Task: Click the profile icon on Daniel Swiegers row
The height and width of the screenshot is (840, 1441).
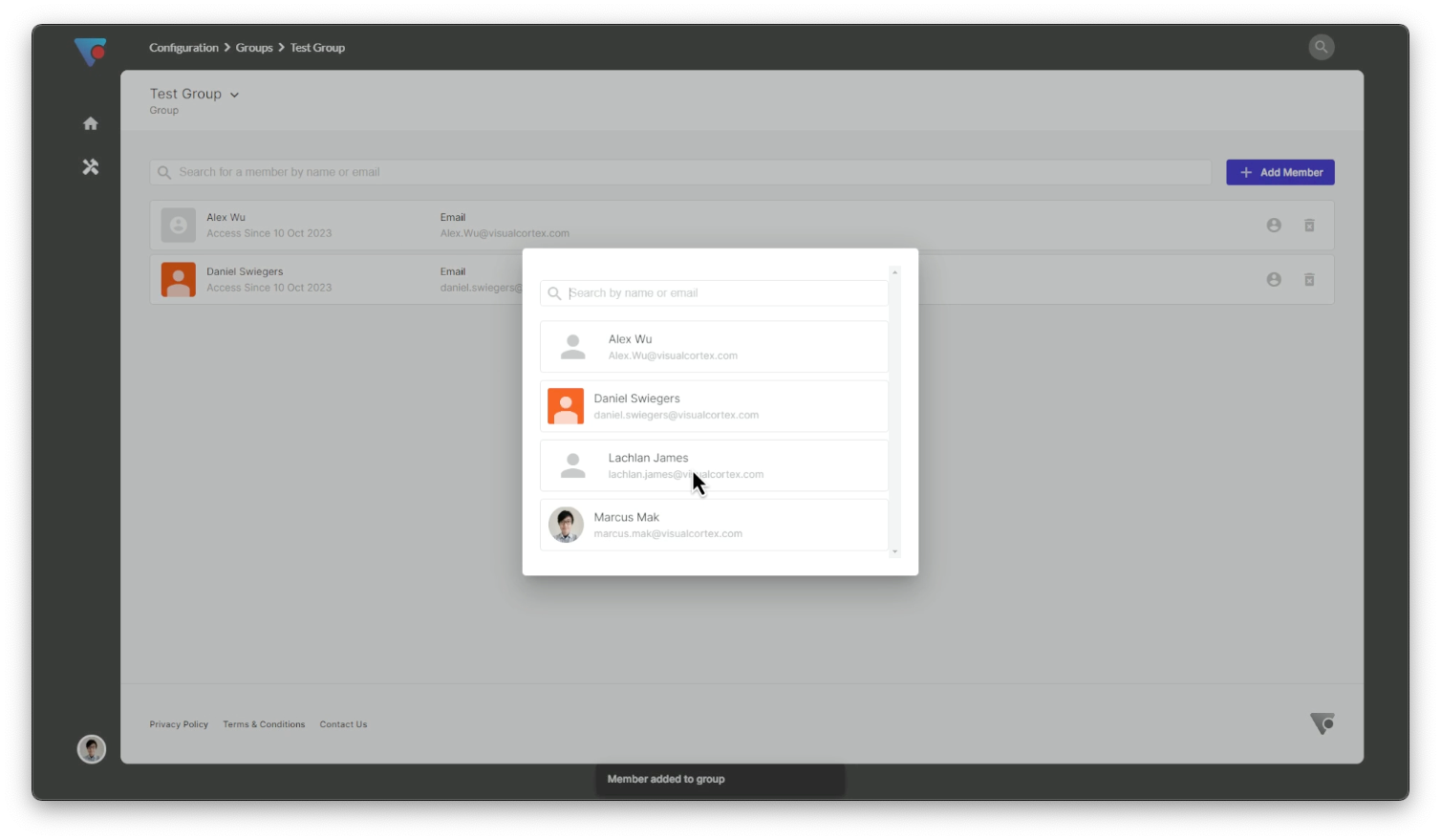Action: [x=1274, y=280]
